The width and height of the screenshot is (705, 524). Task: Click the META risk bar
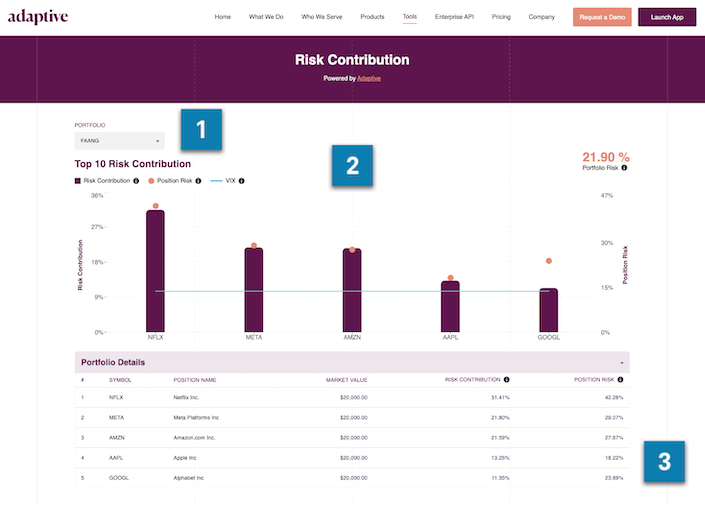click(254, 290)
